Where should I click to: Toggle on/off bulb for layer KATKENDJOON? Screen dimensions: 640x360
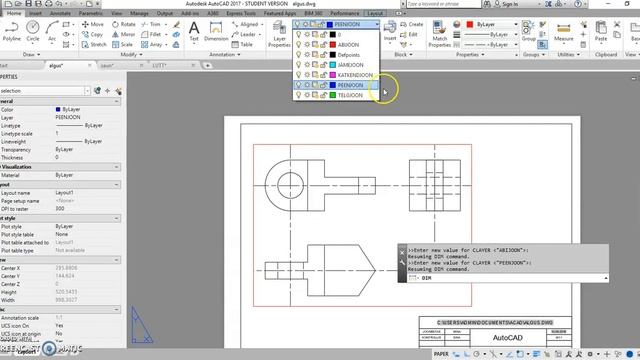point(298,75)
